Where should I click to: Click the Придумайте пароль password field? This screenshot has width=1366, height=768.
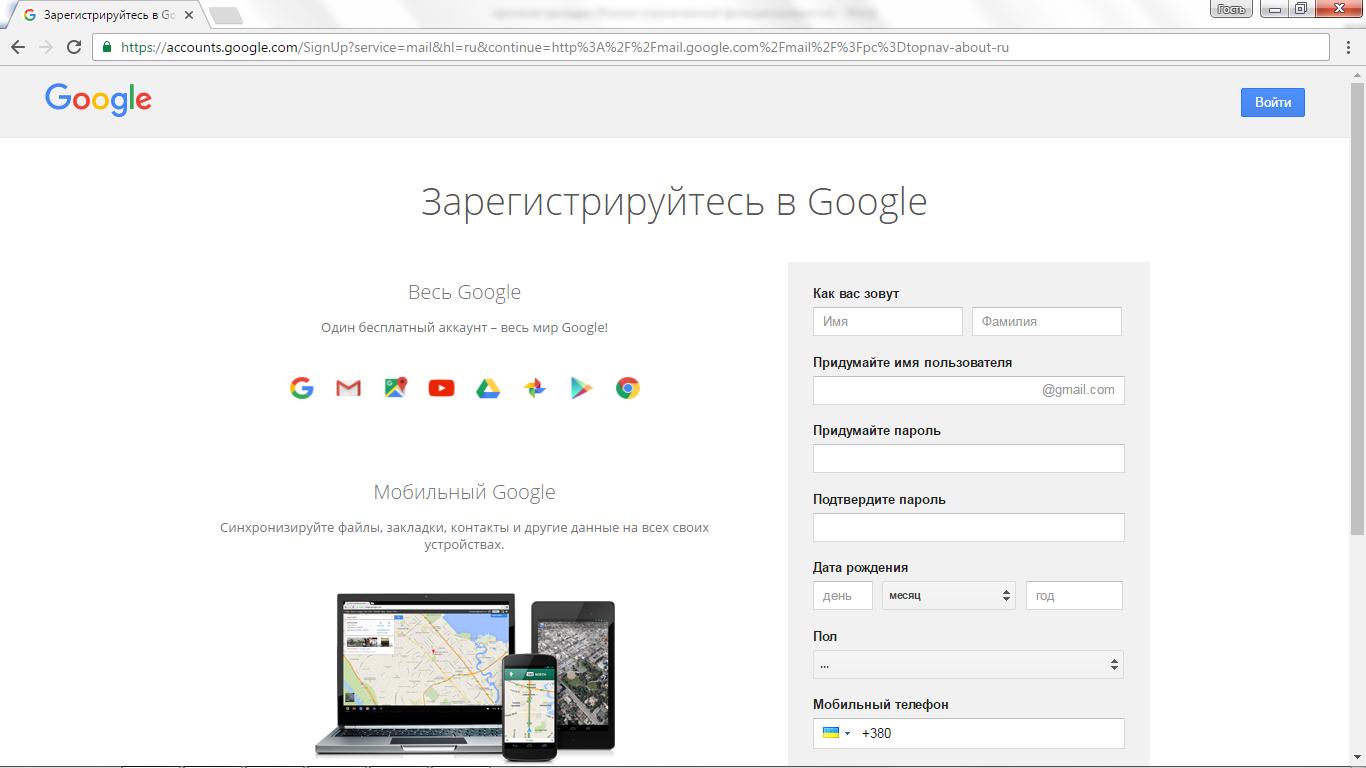point(969,458)
